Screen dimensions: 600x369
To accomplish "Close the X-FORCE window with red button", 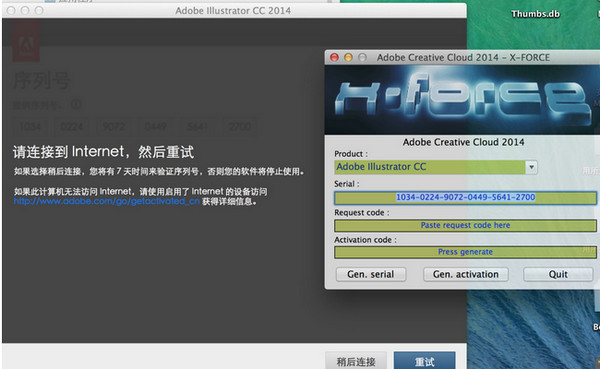I will (334, 57).
